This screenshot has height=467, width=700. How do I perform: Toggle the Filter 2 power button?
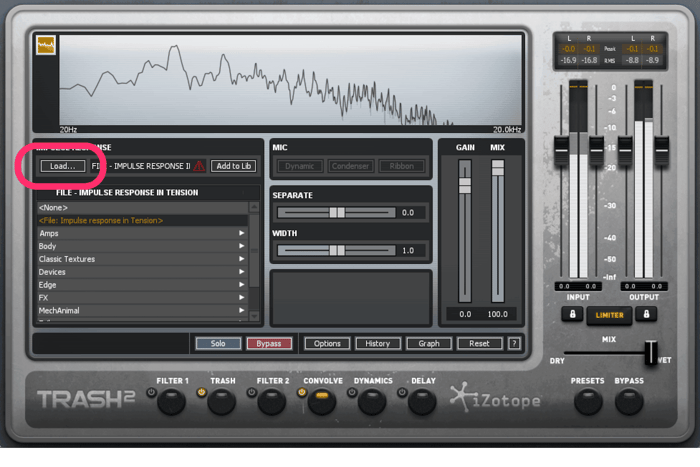point(252,392)
